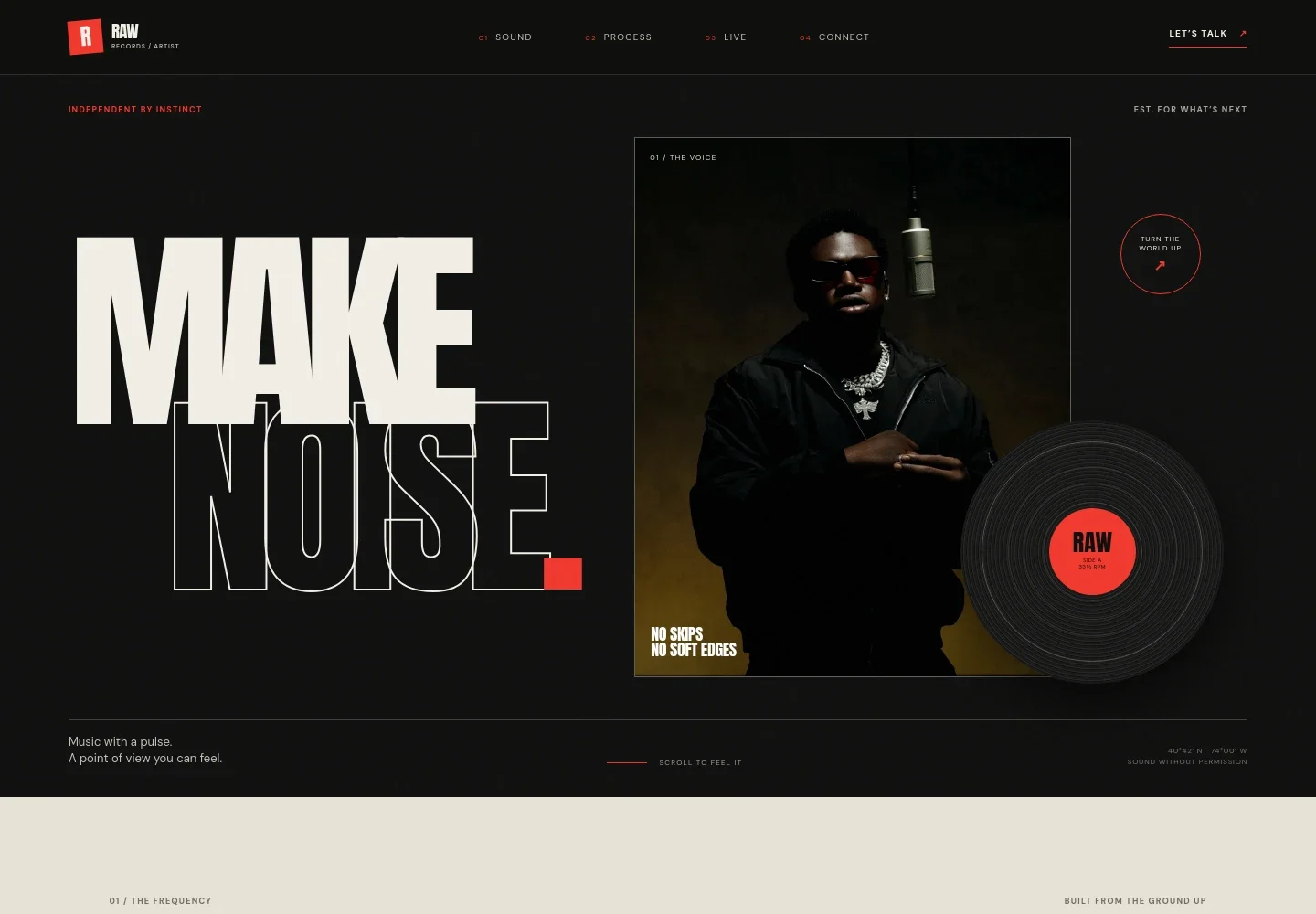Click the Built From The Ground Up text
This screenshot has height=914, width=1316.
point(1135,901)
